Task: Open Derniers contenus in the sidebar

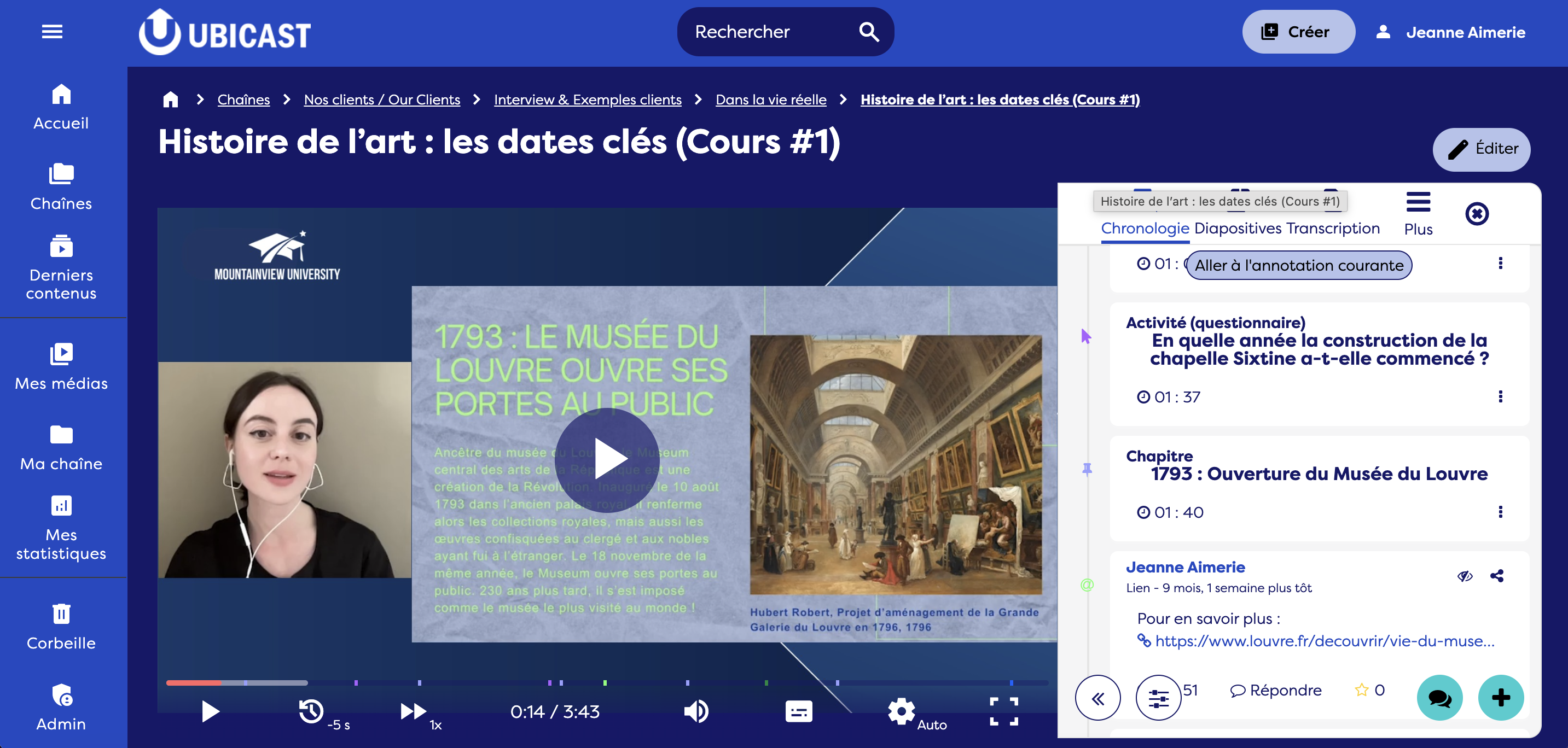Action: [61, 267]
